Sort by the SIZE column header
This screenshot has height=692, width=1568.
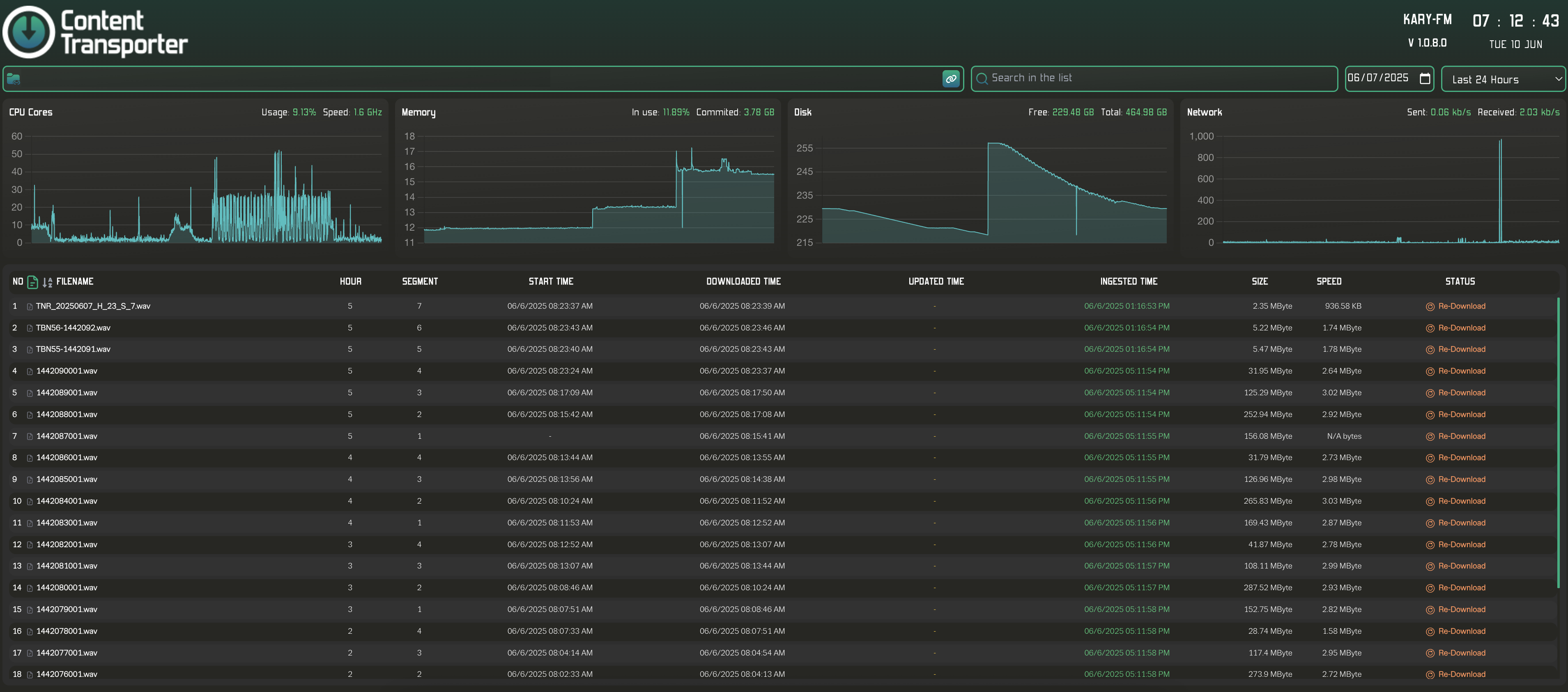[1260, 282]
